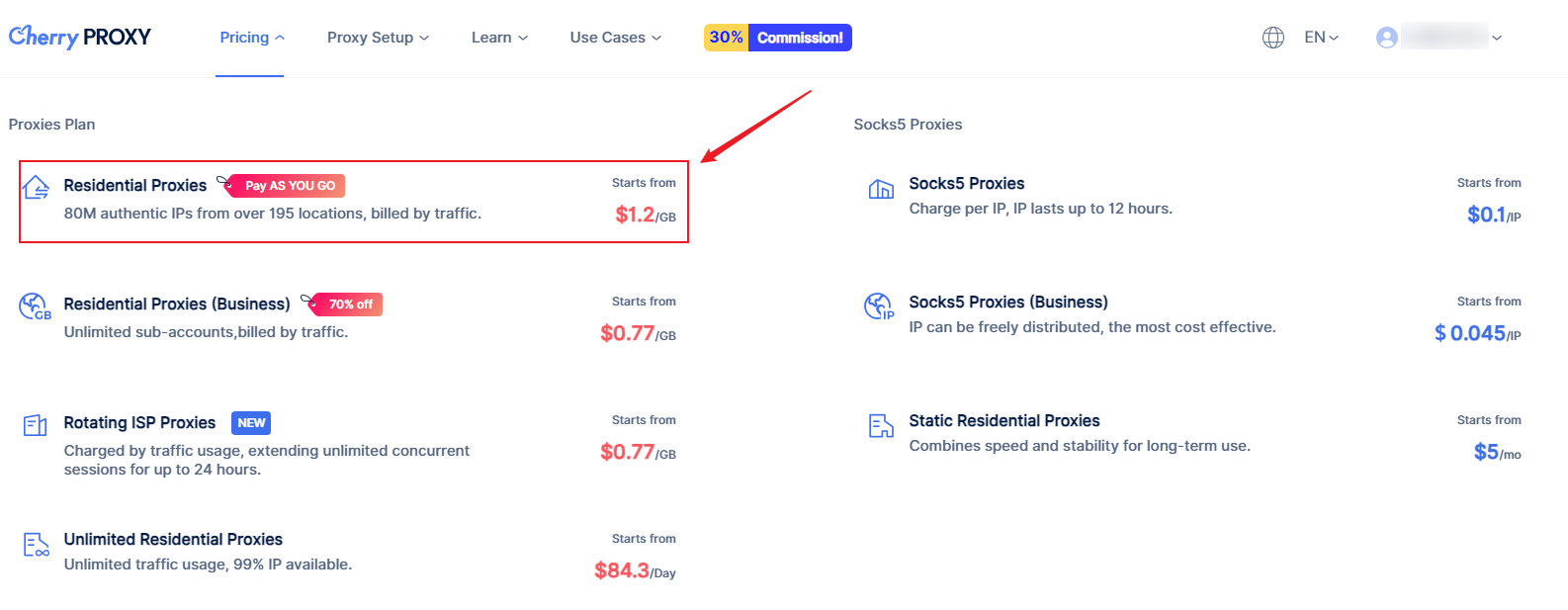This screenshot has height=610, width=1568.
Task: Click the 30% Commission banner button
Action: (777, 38)
